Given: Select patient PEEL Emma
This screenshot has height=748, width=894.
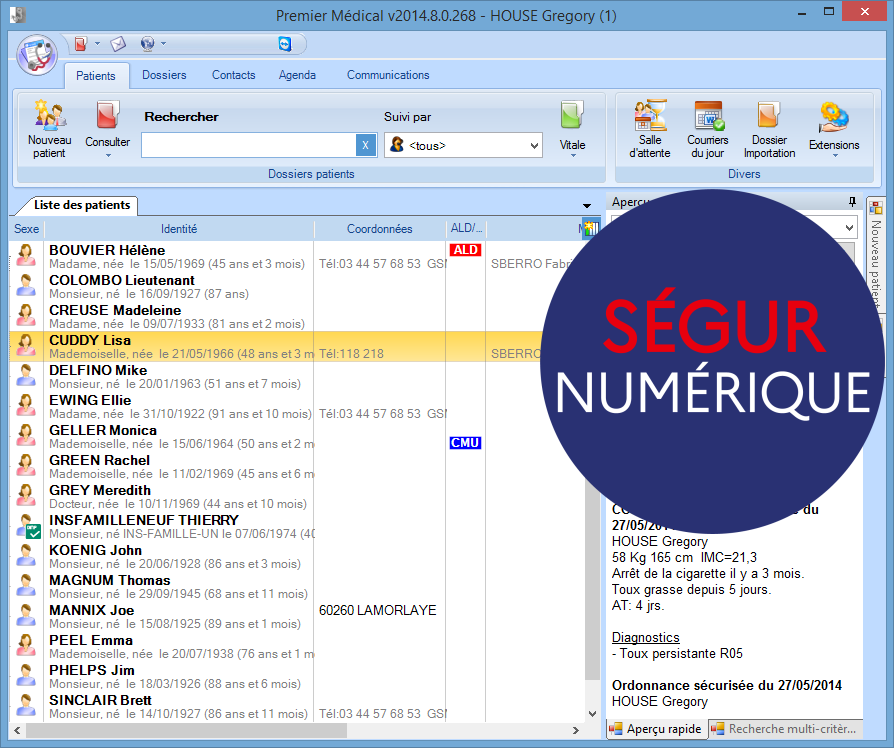Looking at the screenshot, I should point(296,647).
